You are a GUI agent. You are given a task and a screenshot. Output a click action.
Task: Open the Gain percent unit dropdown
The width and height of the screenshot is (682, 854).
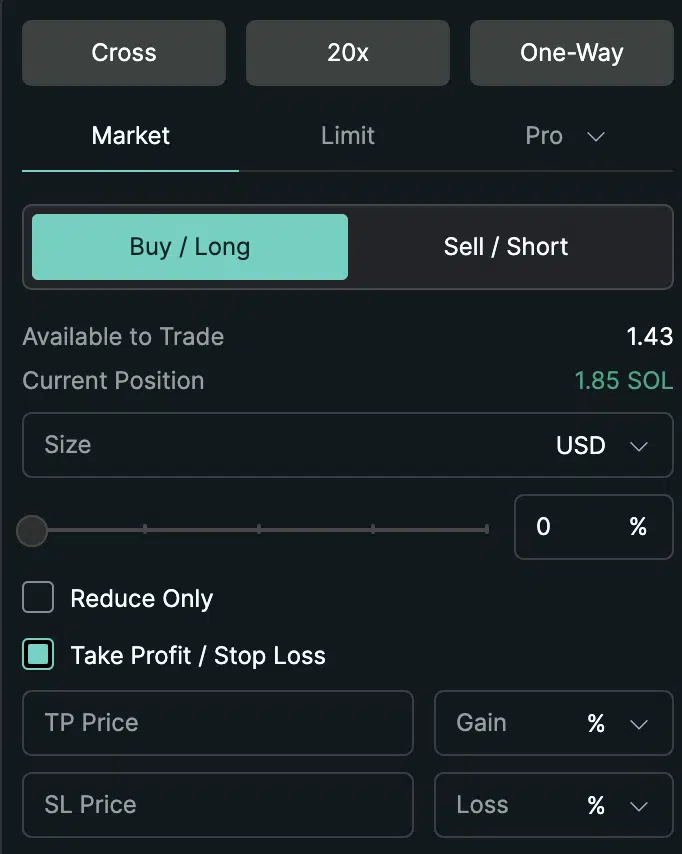coord(553,723)
